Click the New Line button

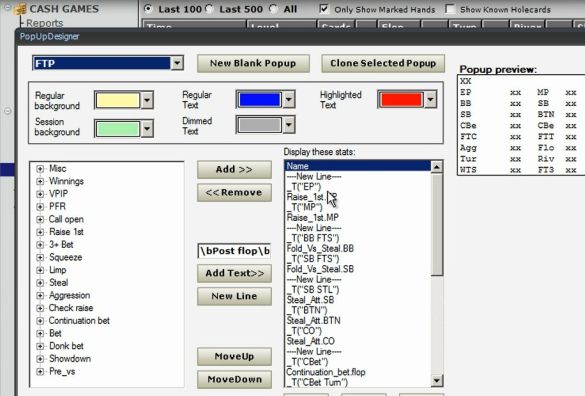pos(234,296)
